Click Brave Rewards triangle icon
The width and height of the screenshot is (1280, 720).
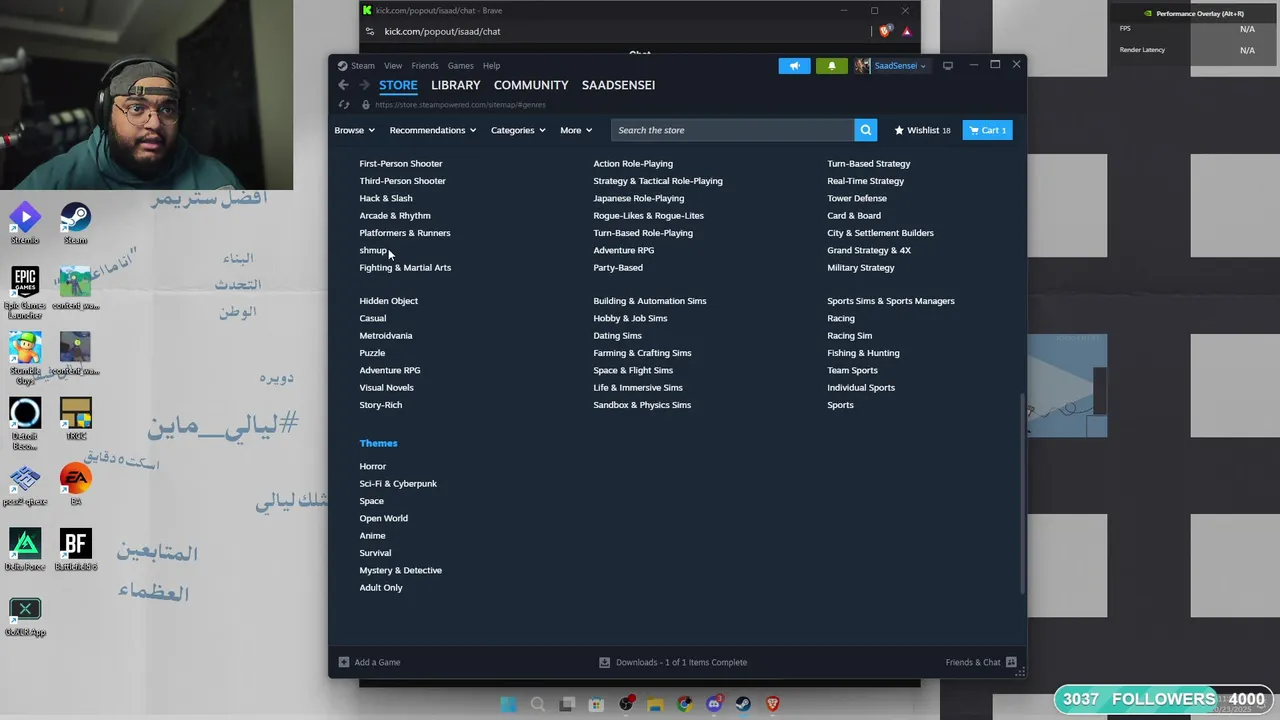[907, 31]
